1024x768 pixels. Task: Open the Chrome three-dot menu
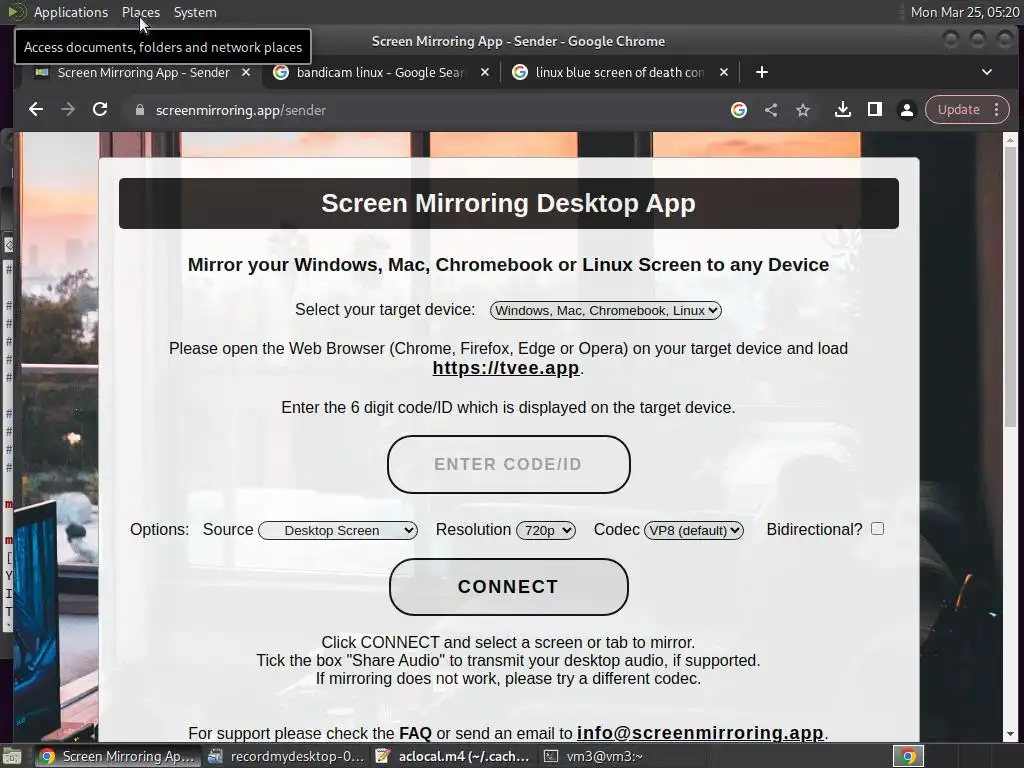pyautogui.click(x=997, y=110)
